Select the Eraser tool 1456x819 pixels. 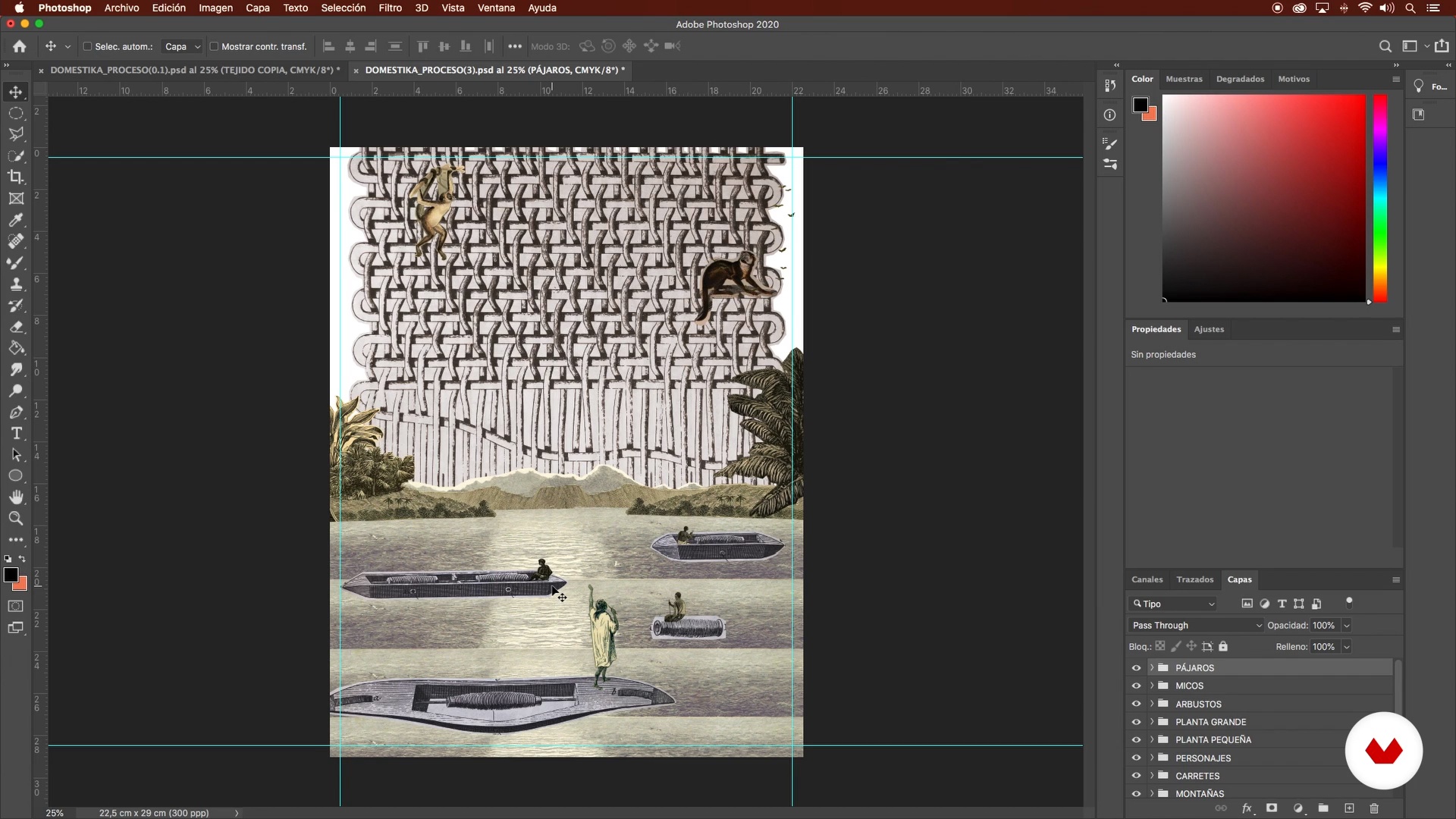click(16, 327)
